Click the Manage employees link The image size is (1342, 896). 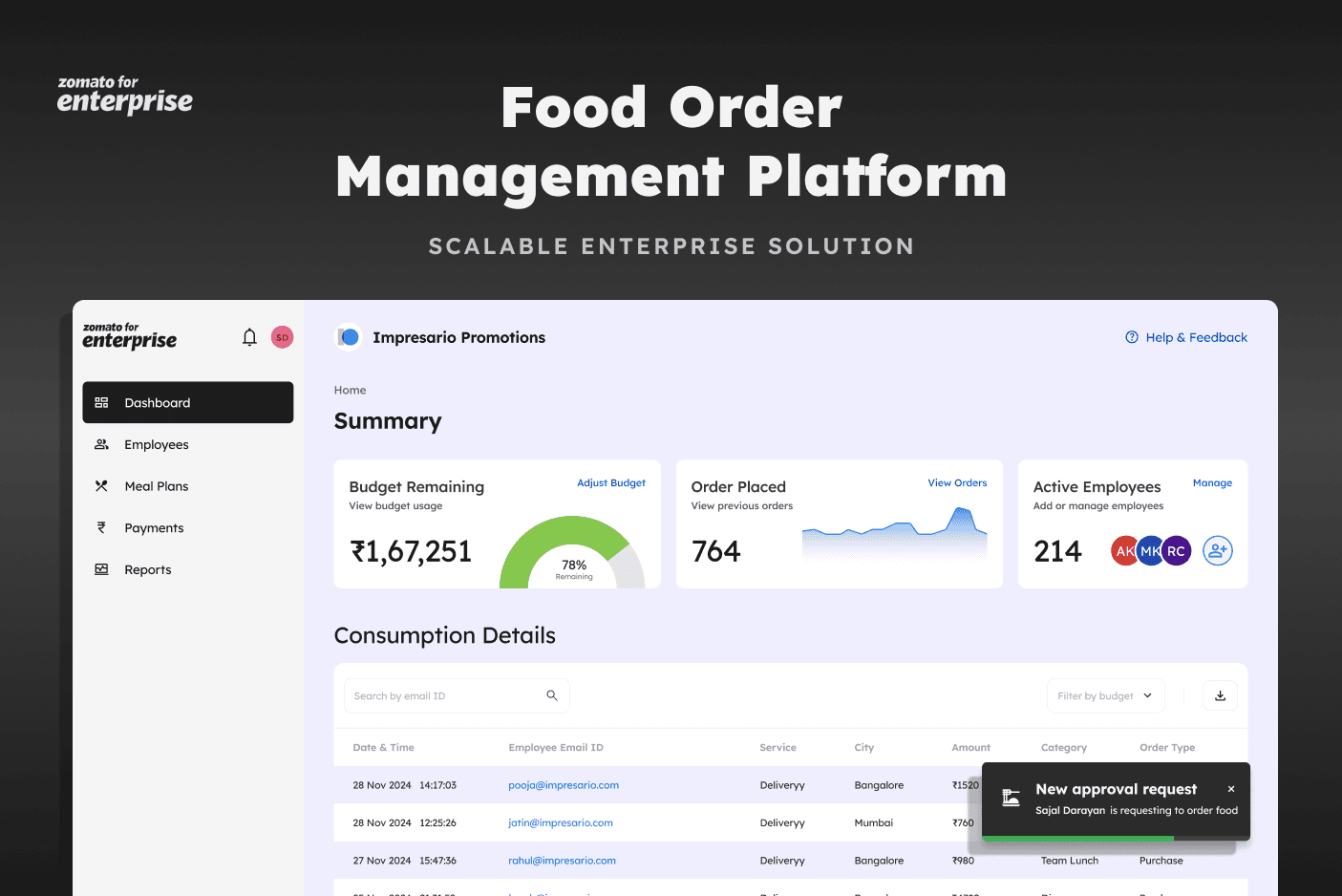click(1212, 483)
